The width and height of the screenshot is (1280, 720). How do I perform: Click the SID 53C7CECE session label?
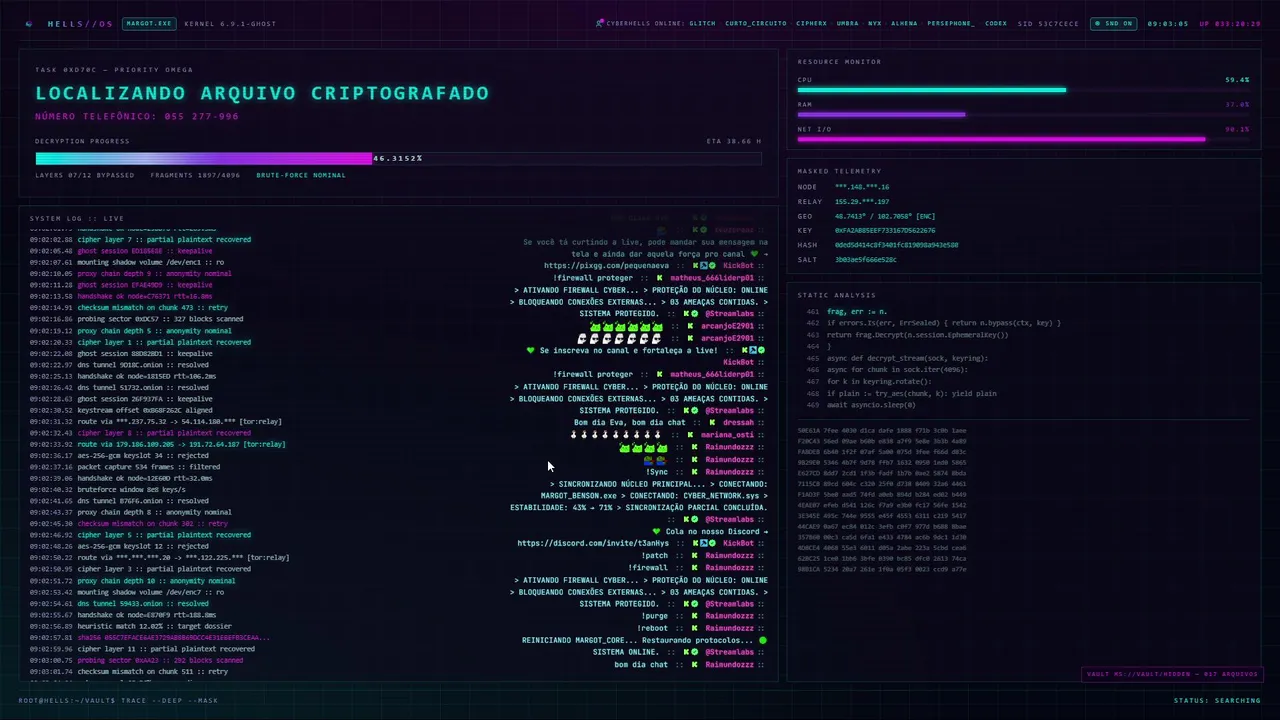1048,23
